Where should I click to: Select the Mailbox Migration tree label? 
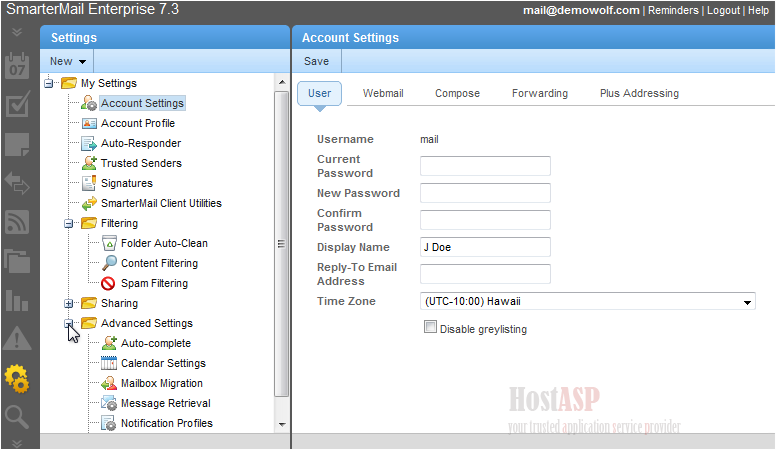tap(162, 383)
